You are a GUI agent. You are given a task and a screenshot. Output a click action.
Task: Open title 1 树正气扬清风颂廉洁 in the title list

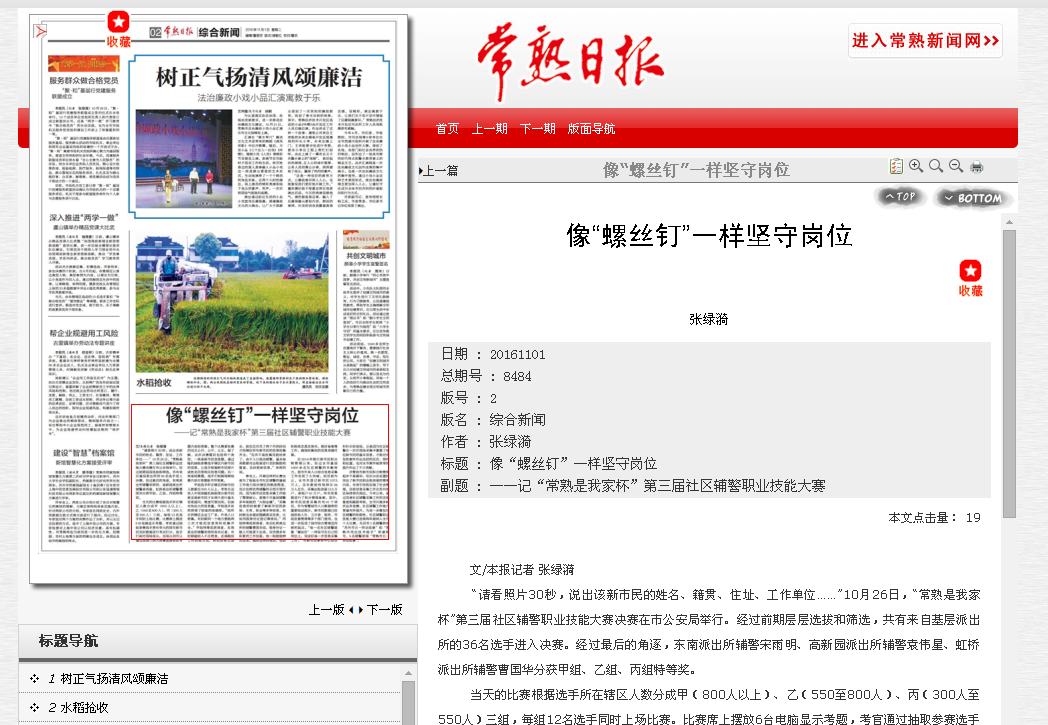[108, 678]
